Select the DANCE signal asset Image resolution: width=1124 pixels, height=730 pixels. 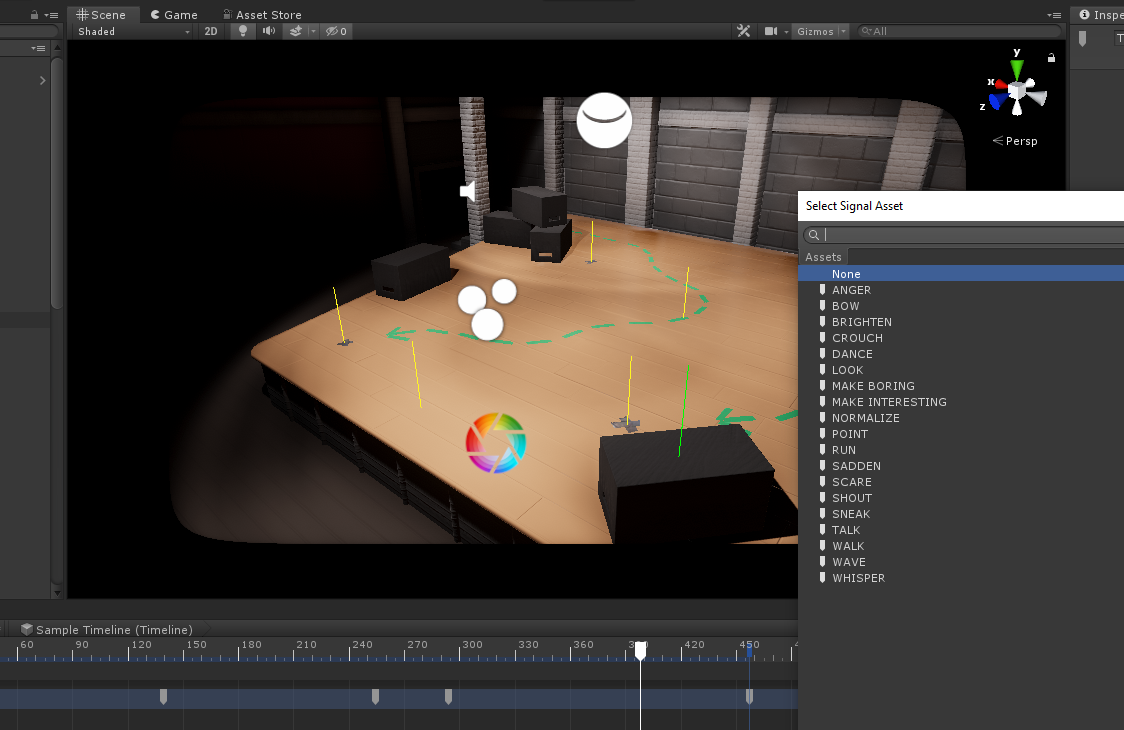pyautogui.click(x=961, y=354)
